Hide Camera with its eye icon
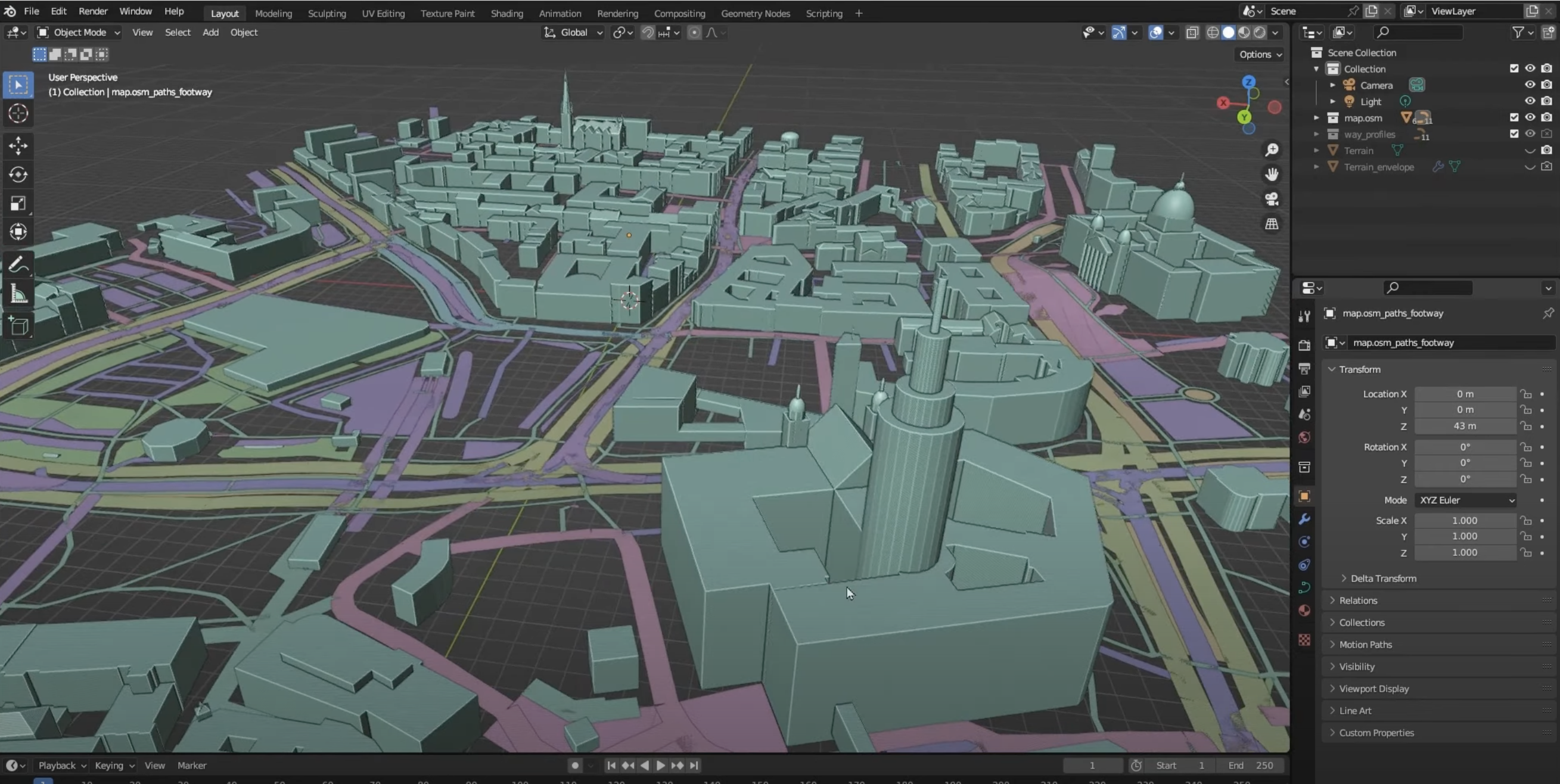1560x784 pixels. tap(1530, 85)
